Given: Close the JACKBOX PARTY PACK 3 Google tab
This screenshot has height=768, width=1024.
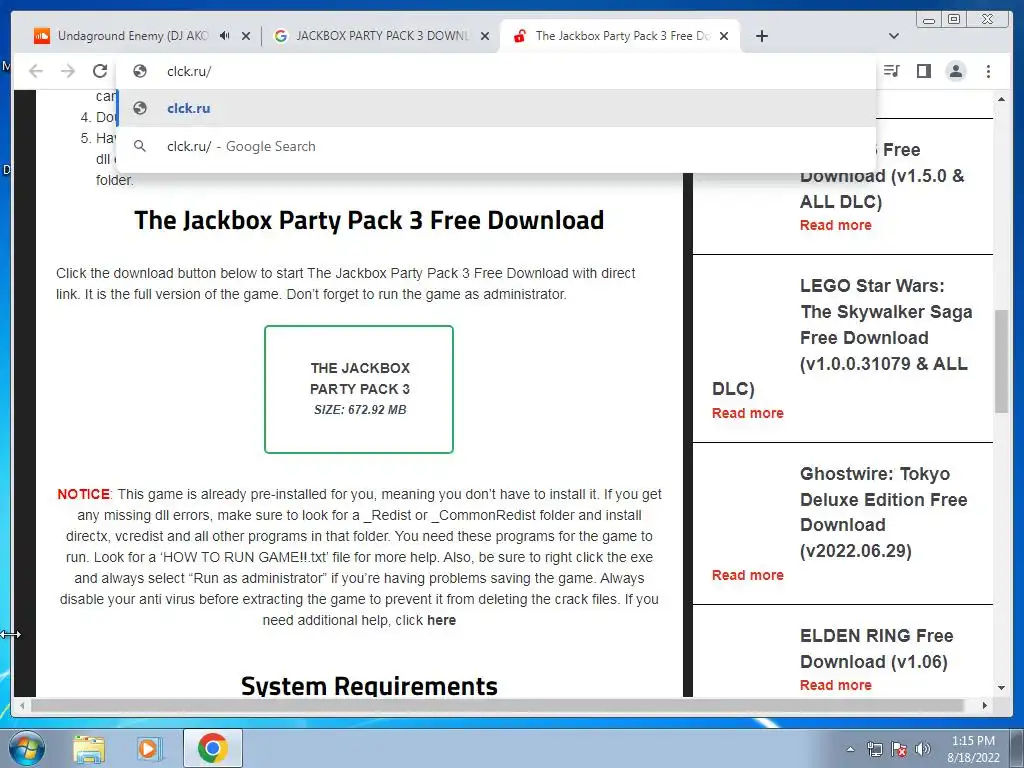Looking at the screenshot, I should [x=485, y=36].
